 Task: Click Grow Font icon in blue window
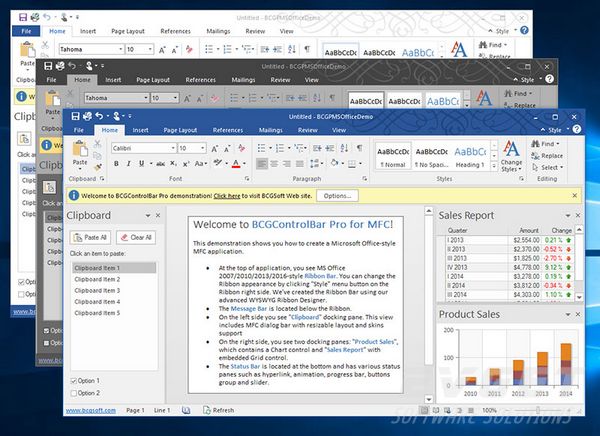(215, 148)
